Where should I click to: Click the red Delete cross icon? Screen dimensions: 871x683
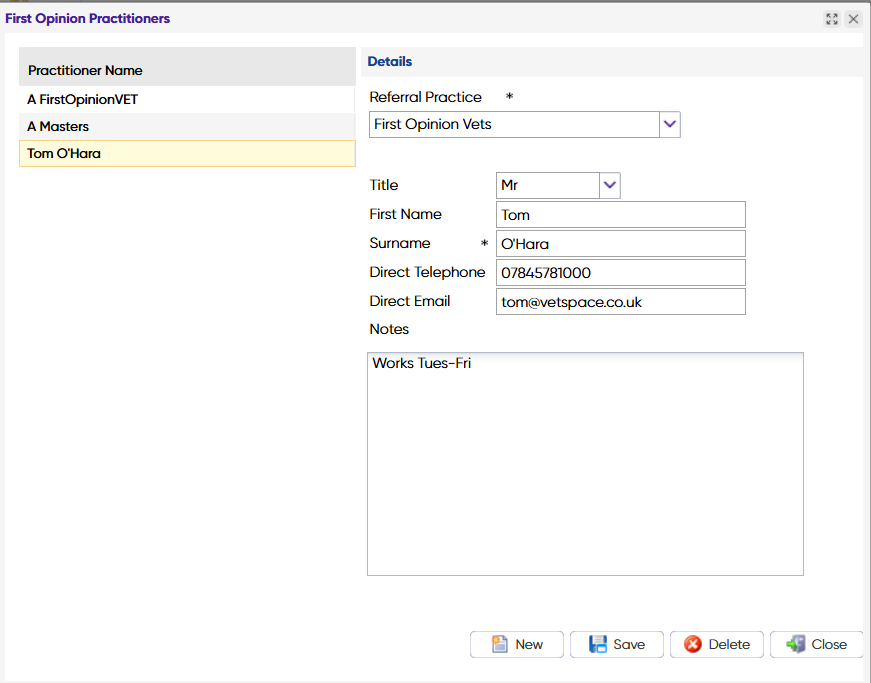click(x=693, y=644)
